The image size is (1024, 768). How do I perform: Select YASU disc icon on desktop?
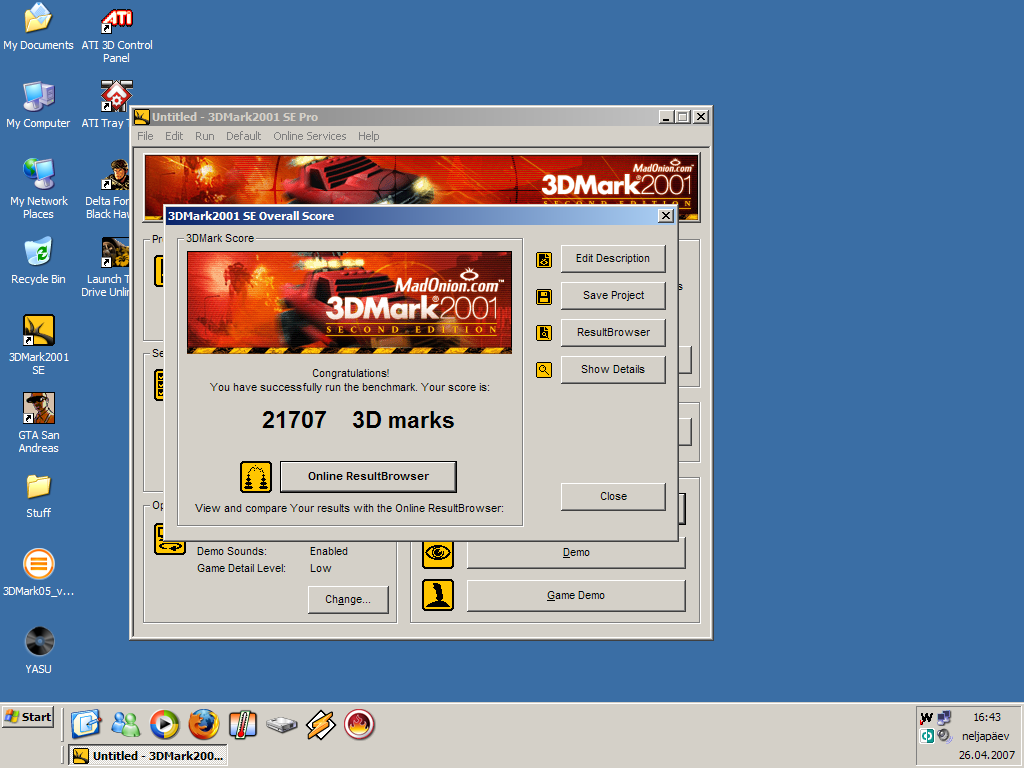point(39,650)
